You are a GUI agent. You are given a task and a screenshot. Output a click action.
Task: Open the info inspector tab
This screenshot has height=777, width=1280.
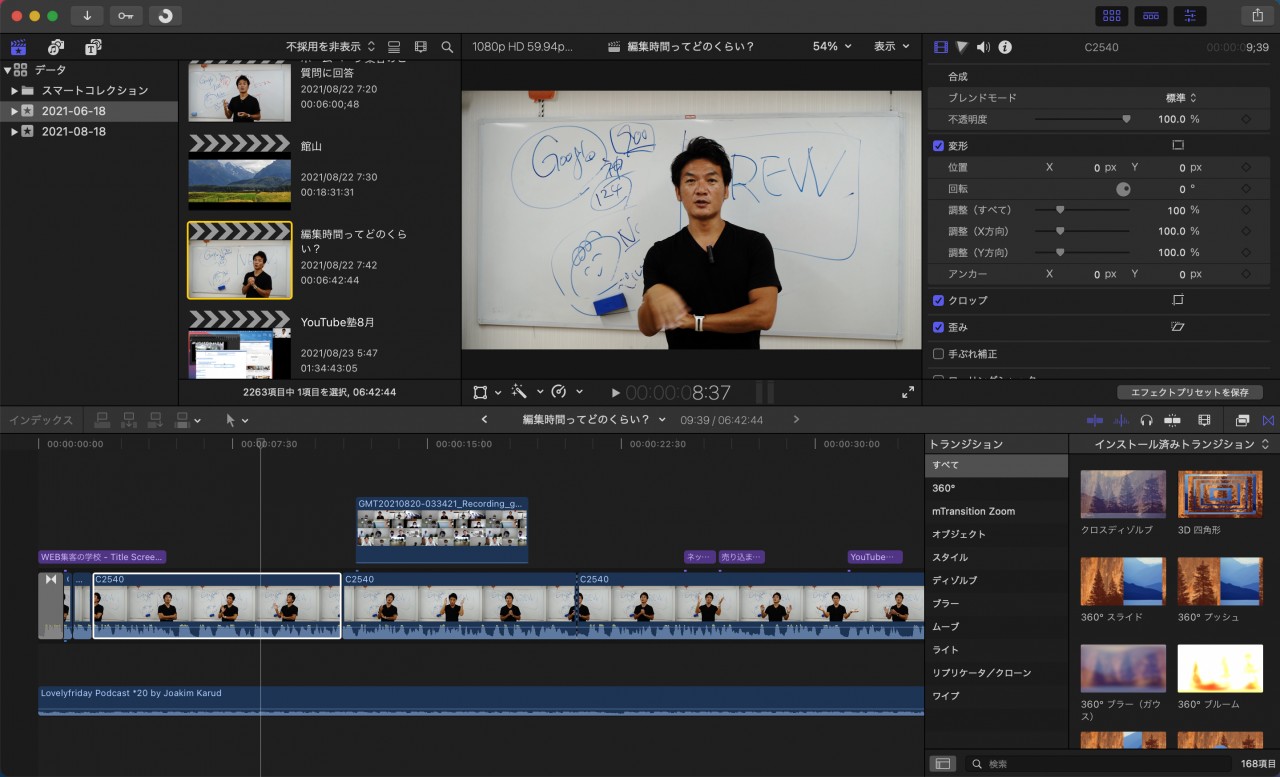(1005, 47)
